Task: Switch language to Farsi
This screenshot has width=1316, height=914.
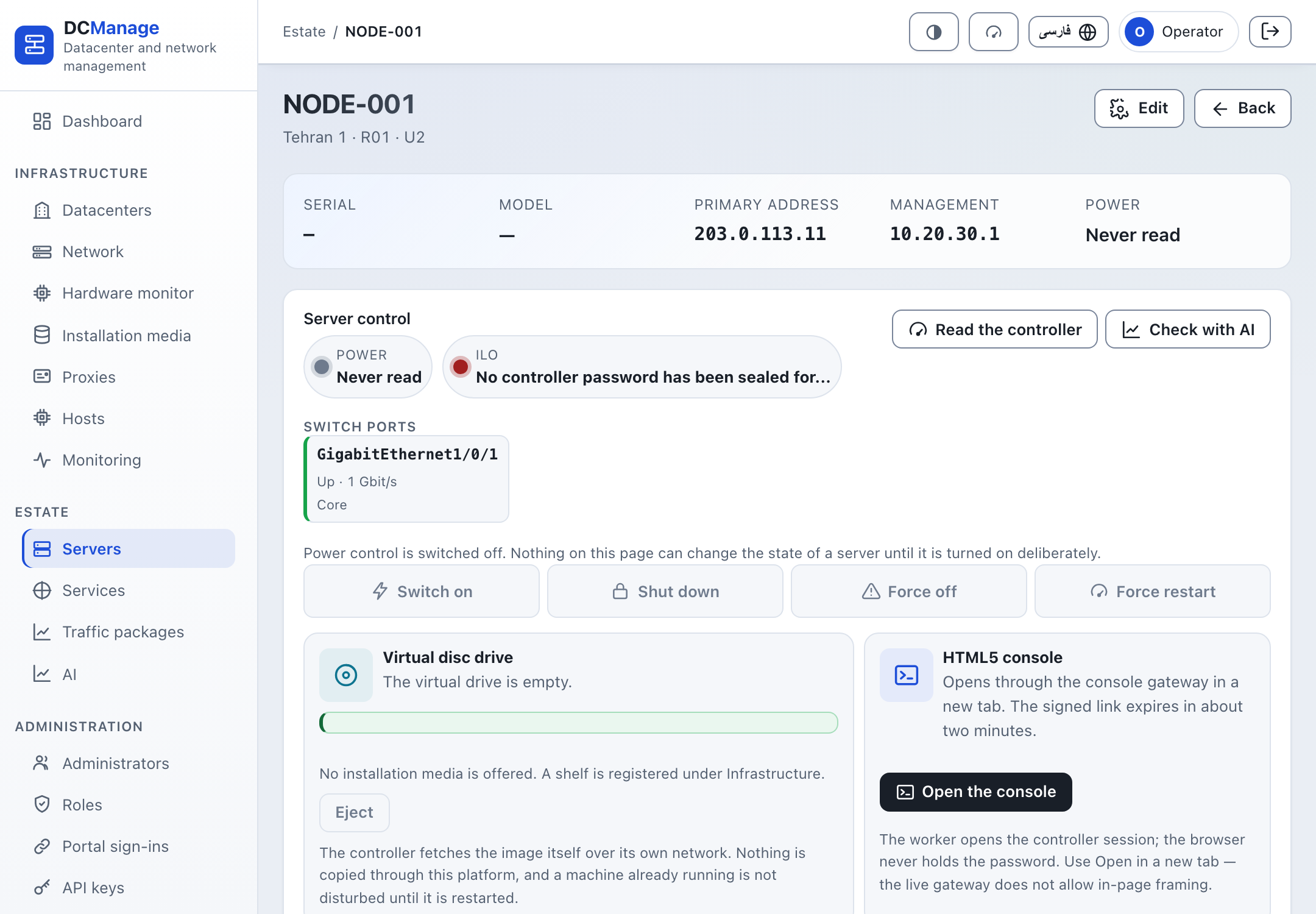Action: [x=1068, y=32]
